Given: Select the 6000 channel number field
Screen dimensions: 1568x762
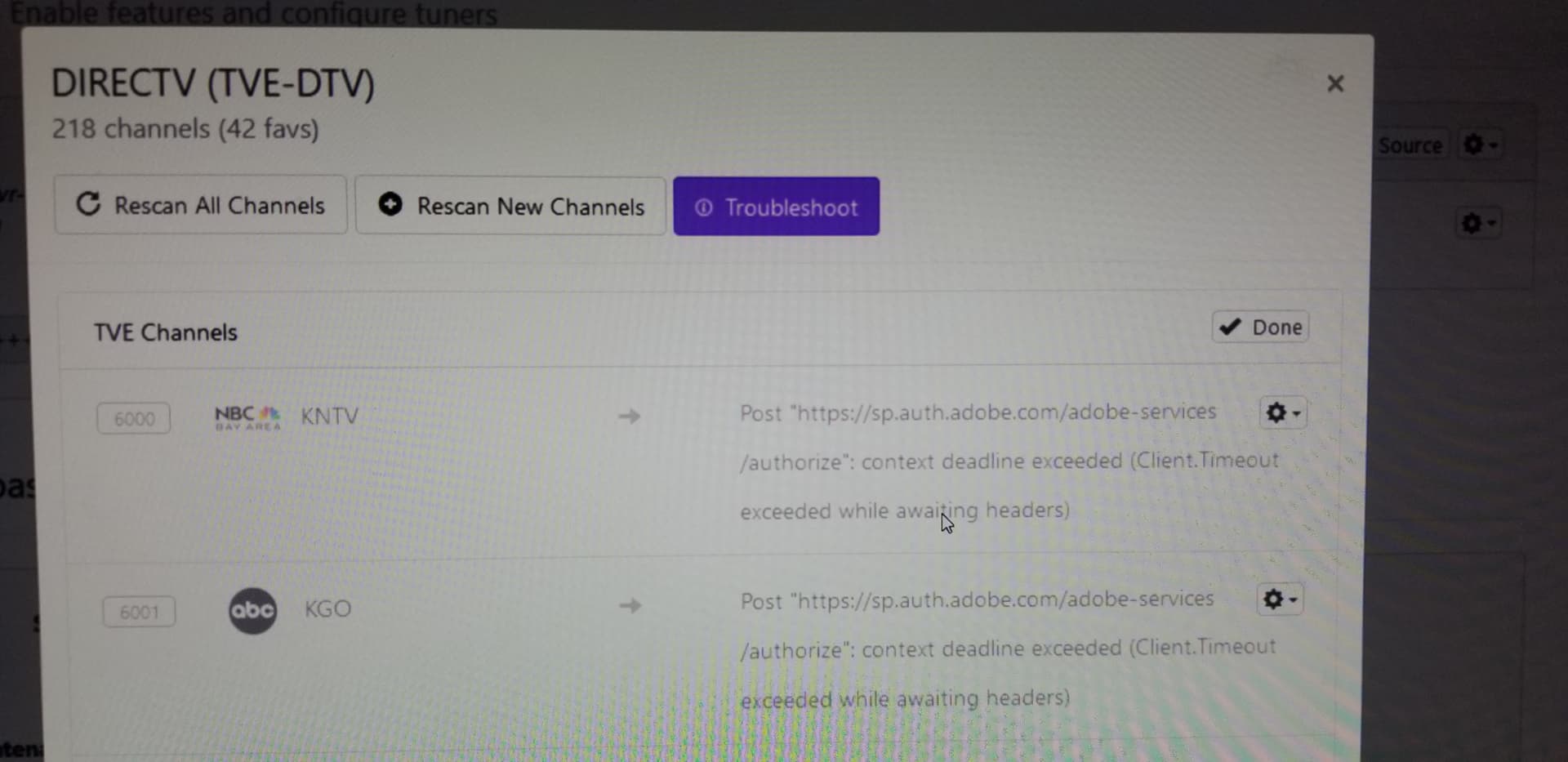Looking at the screenshot, I should tap(134, 418).
